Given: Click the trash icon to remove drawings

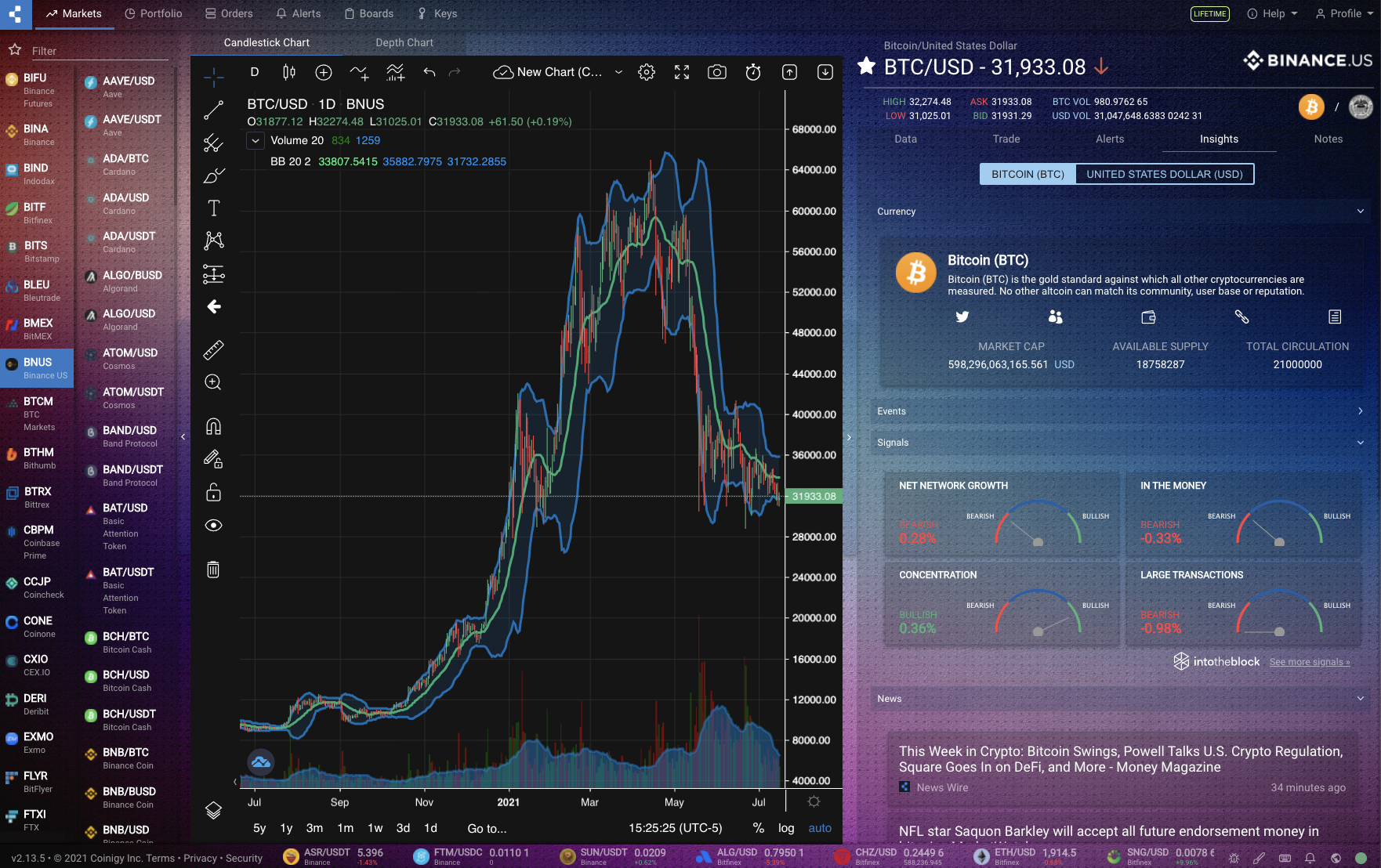Looking at the screenshot, I should [x=213, y=570].
